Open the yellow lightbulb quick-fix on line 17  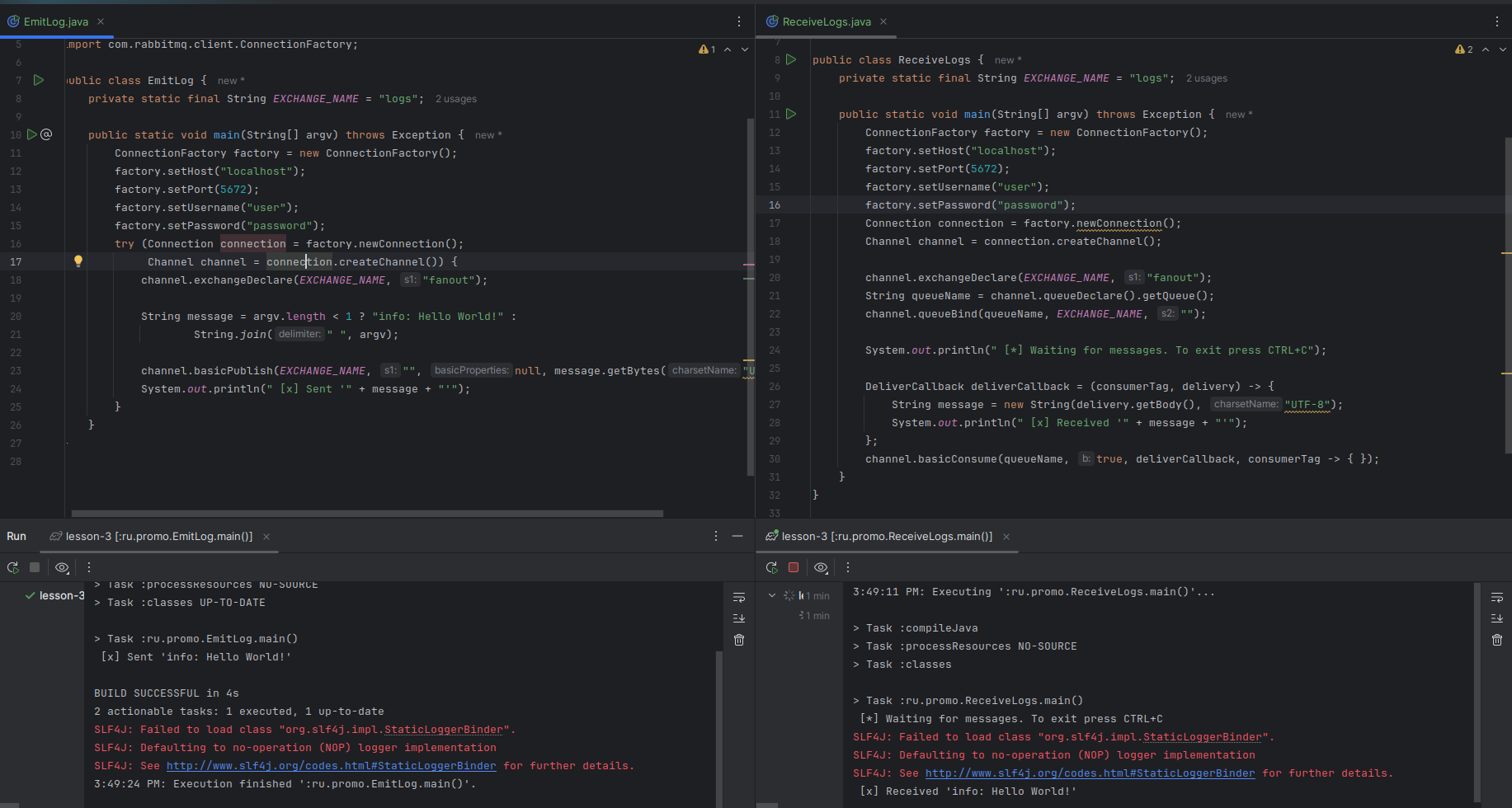(78, 261)
